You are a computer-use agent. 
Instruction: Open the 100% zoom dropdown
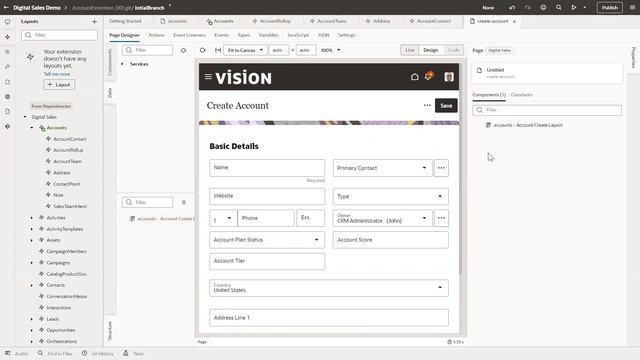coord(330,50)
